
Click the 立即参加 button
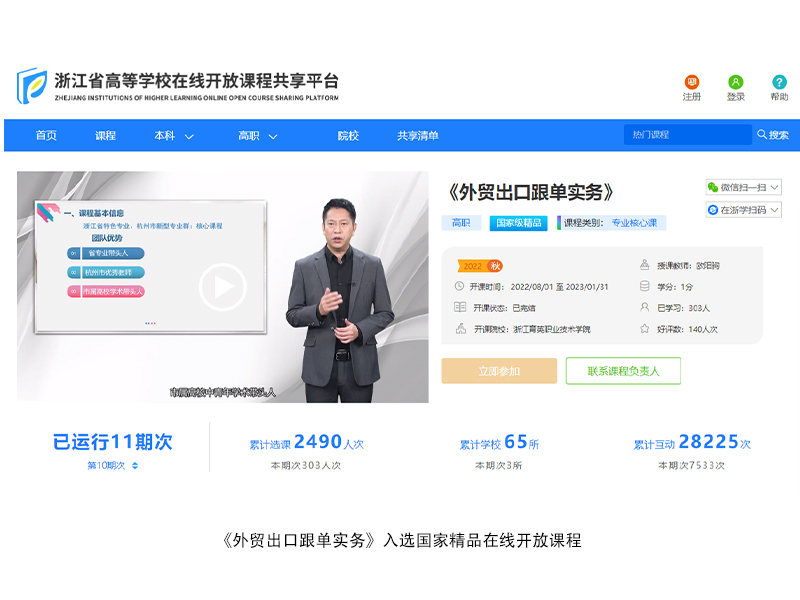[x=499, y=371]
